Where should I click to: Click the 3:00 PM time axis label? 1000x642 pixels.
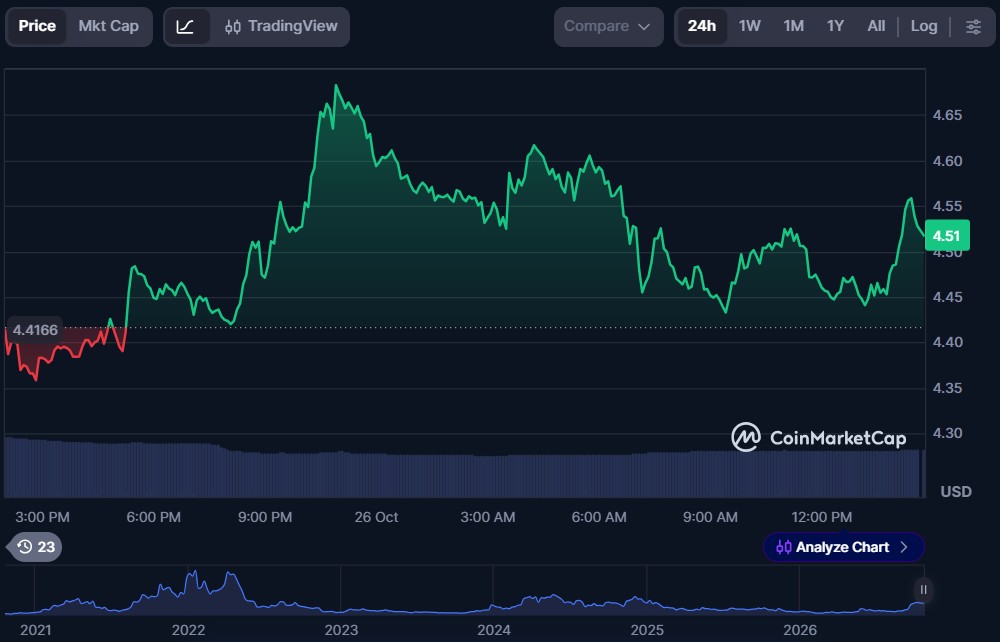(42, 517)
